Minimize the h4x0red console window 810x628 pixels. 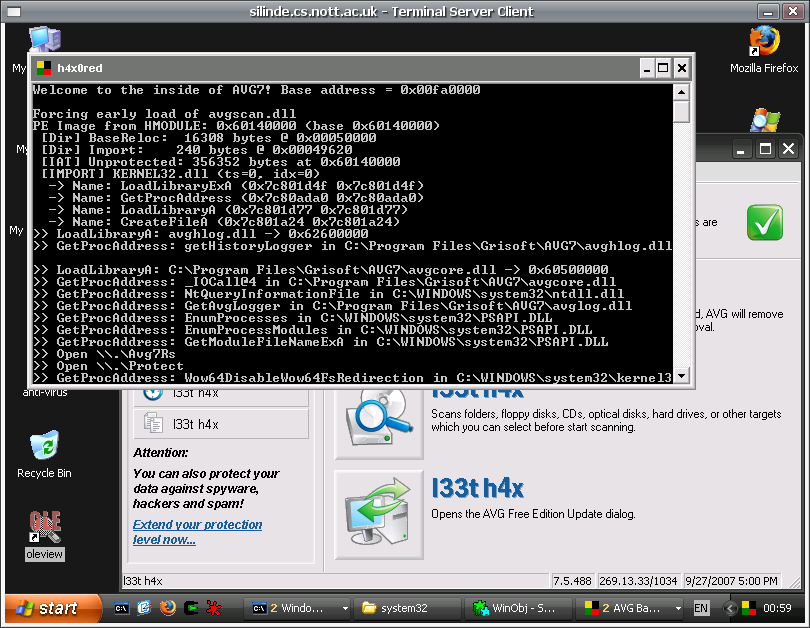647,68
